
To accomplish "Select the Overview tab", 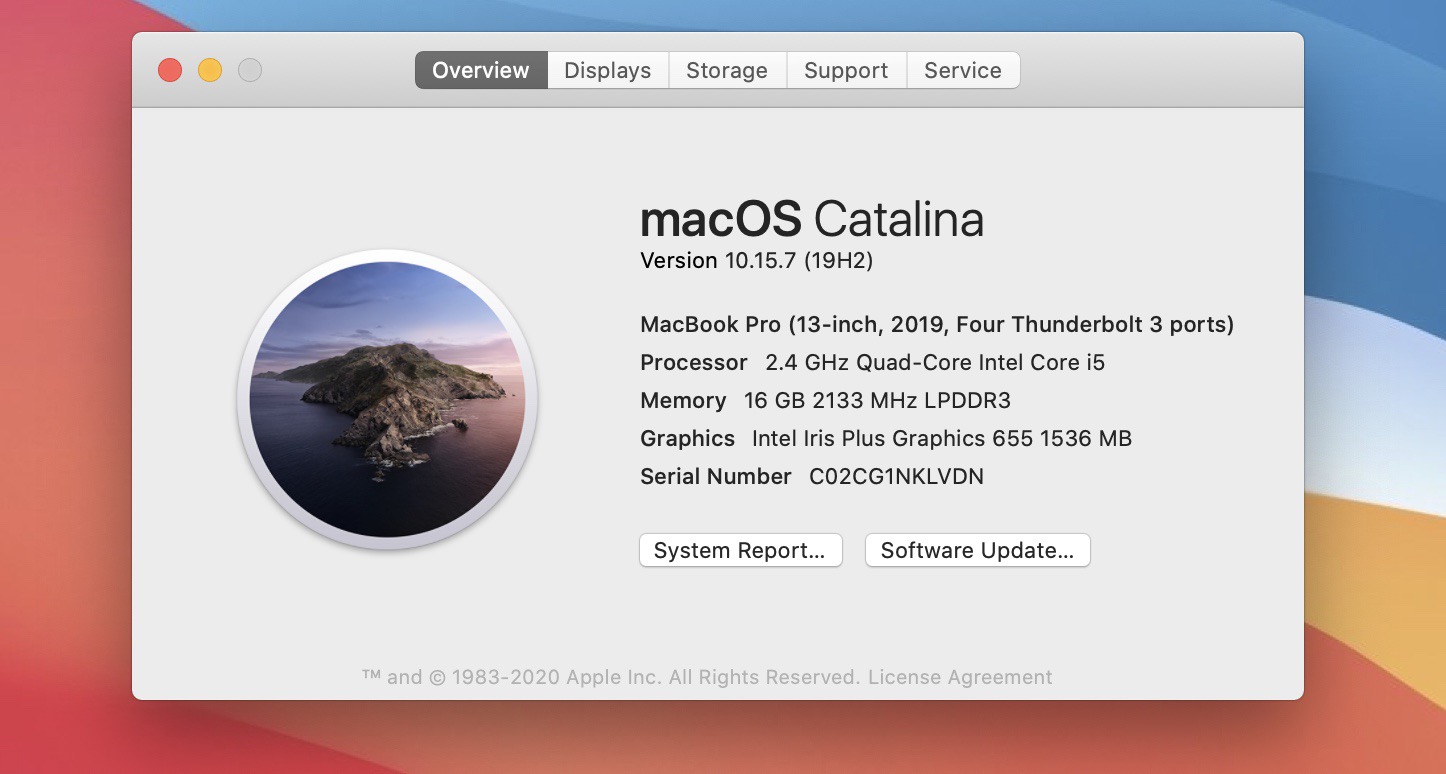I will click(x=481, y=70).
